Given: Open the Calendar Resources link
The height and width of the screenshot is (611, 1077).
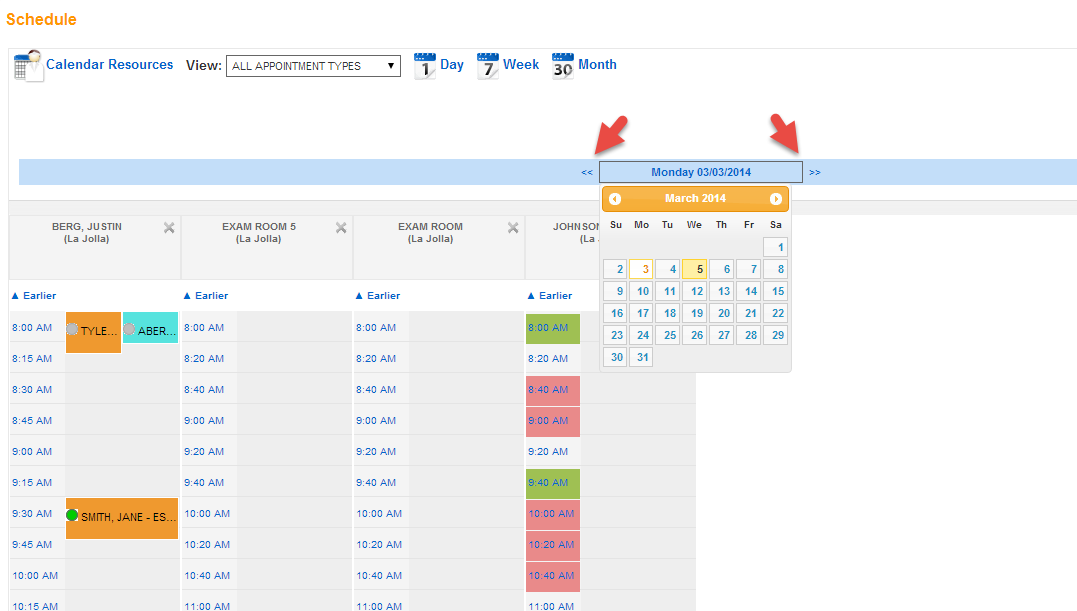Looking at the screenshot, I should (x=110, y=65).
